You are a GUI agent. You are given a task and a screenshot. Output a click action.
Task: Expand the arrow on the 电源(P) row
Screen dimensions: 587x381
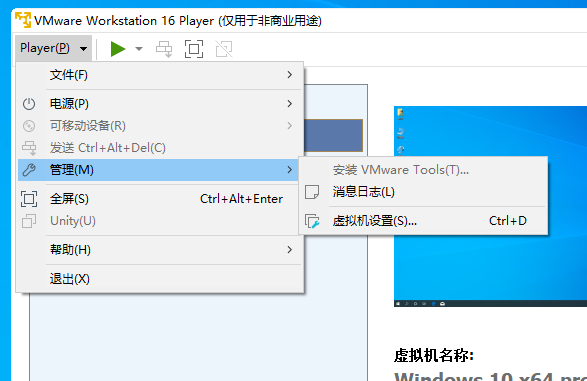pos(289,104)
